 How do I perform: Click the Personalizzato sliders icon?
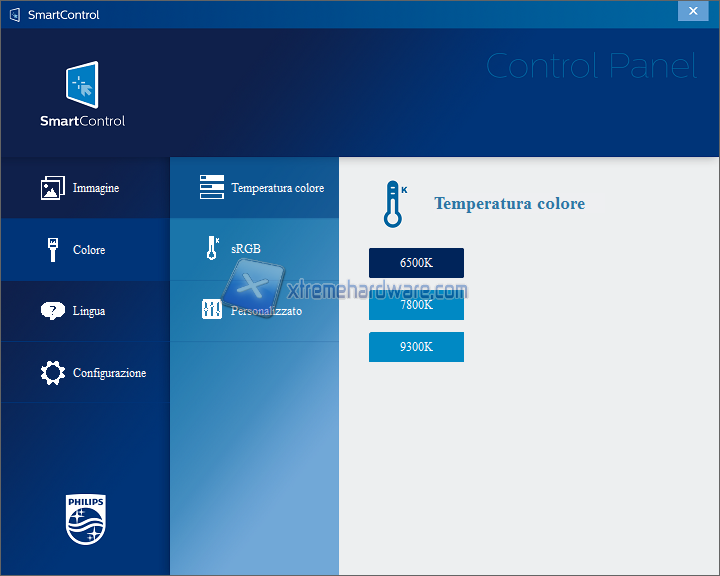point(212,310)
